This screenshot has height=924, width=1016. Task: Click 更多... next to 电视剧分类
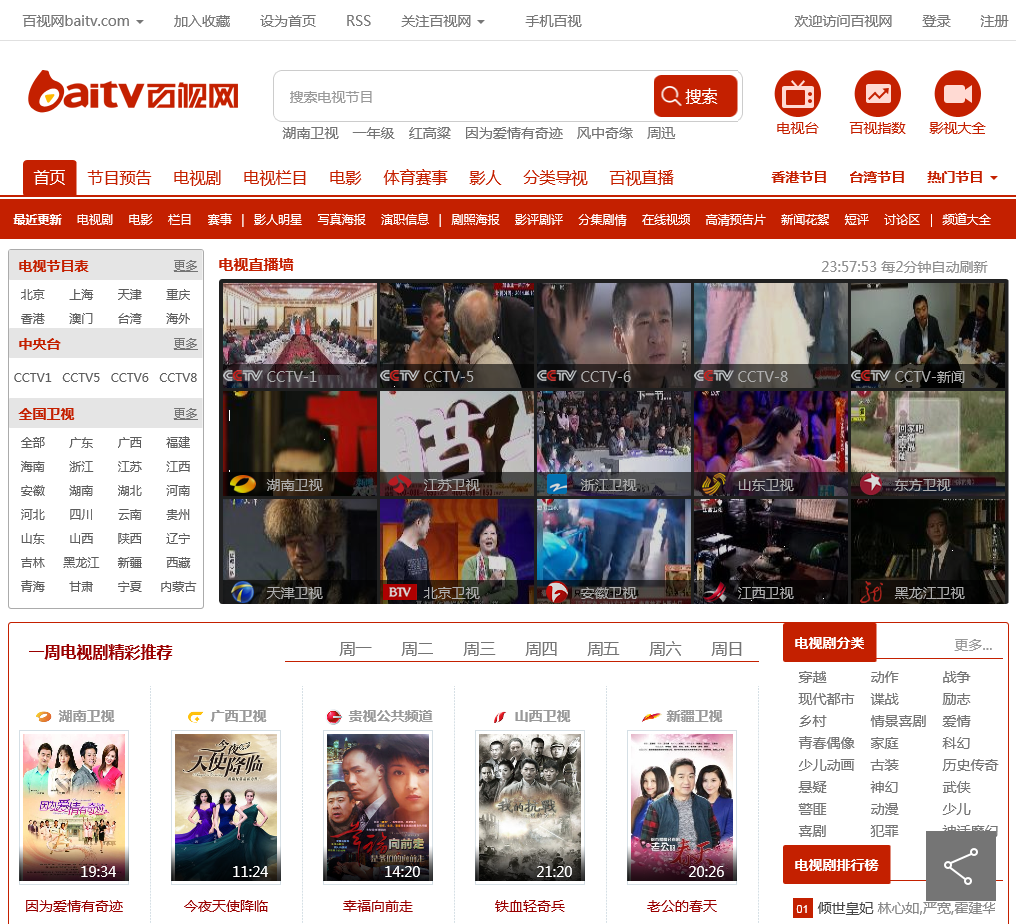(x=973, y=645)
